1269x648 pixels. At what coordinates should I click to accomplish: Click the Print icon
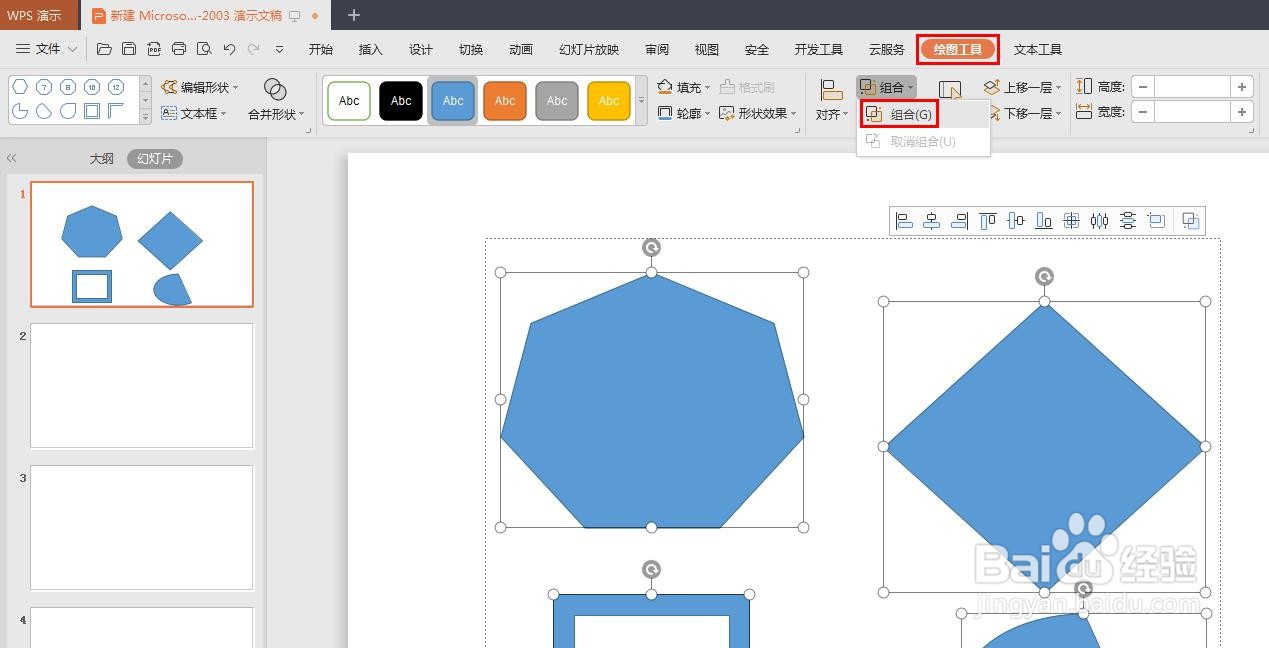pyautogui.click(x=179, y=49)
